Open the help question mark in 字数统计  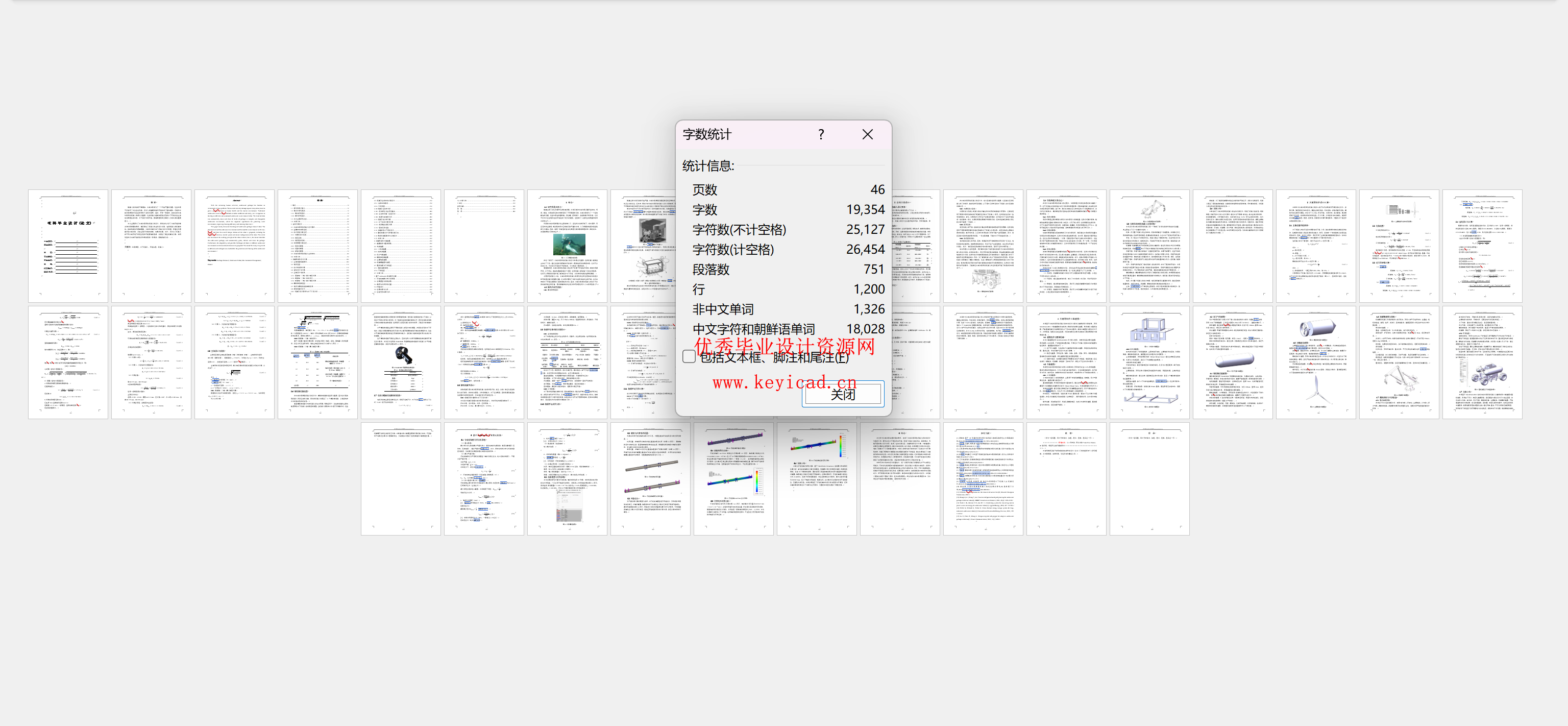[821, 134]
